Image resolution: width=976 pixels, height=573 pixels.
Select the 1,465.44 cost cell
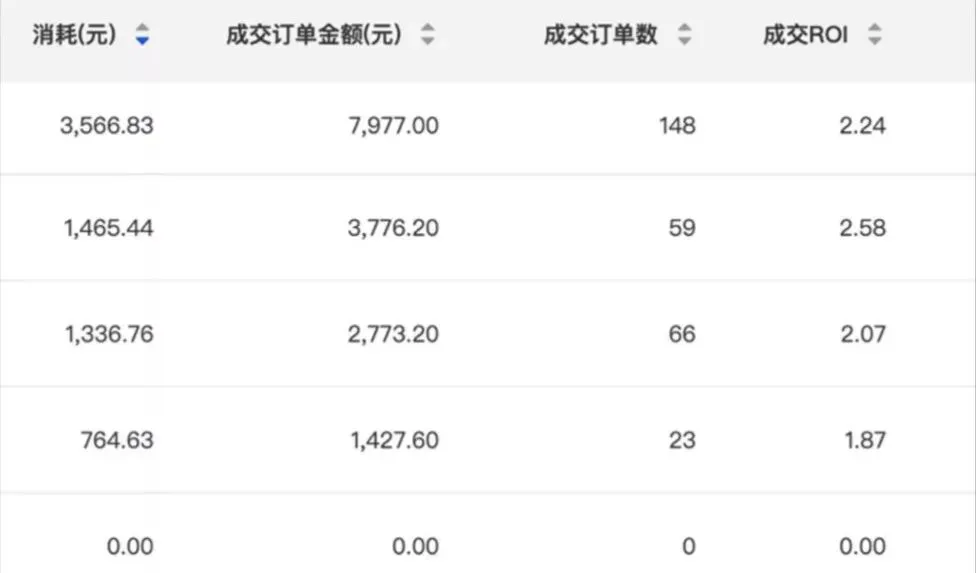coord(107,228)
